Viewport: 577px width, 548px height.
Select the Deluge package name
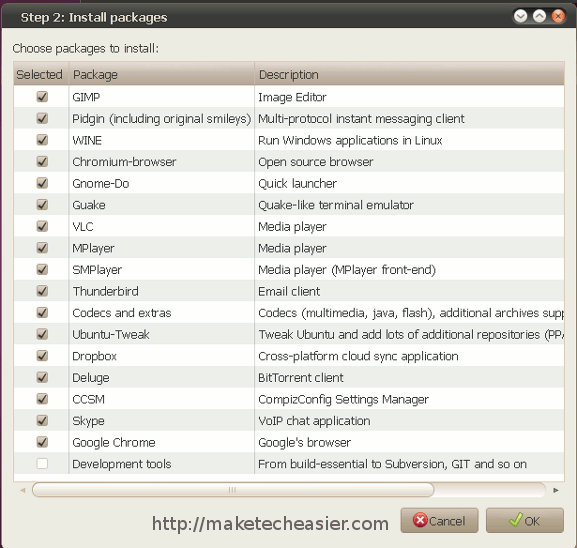point(91,378)
